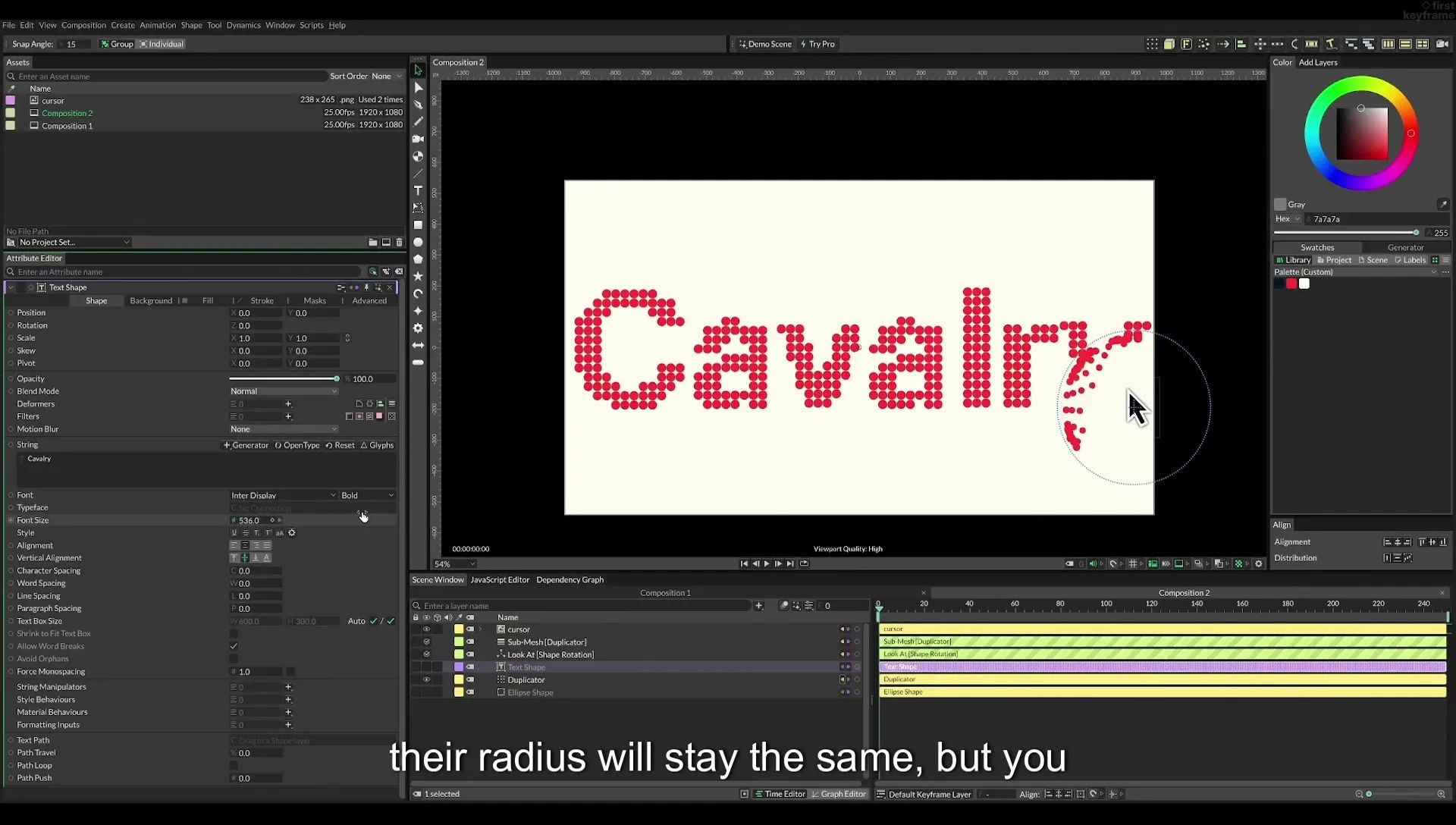Click the Demo Scene button

point(766,44)
